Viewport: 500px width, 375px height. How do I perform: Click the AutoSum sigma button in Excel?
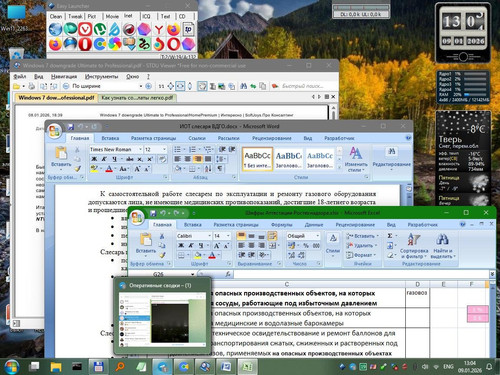tap(390, 236)
